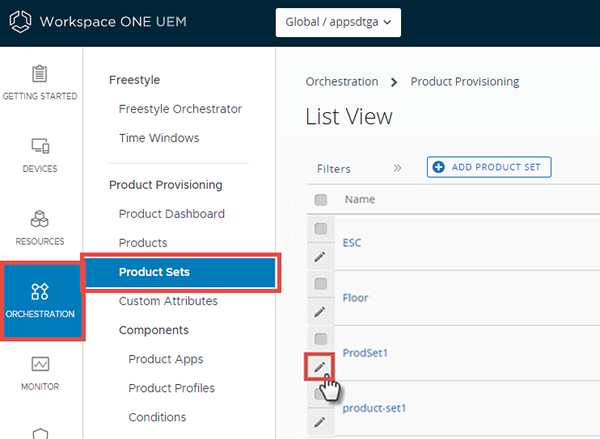Expand the Filters panel with double chevron

pyautogui.click(x=397, y=168)
